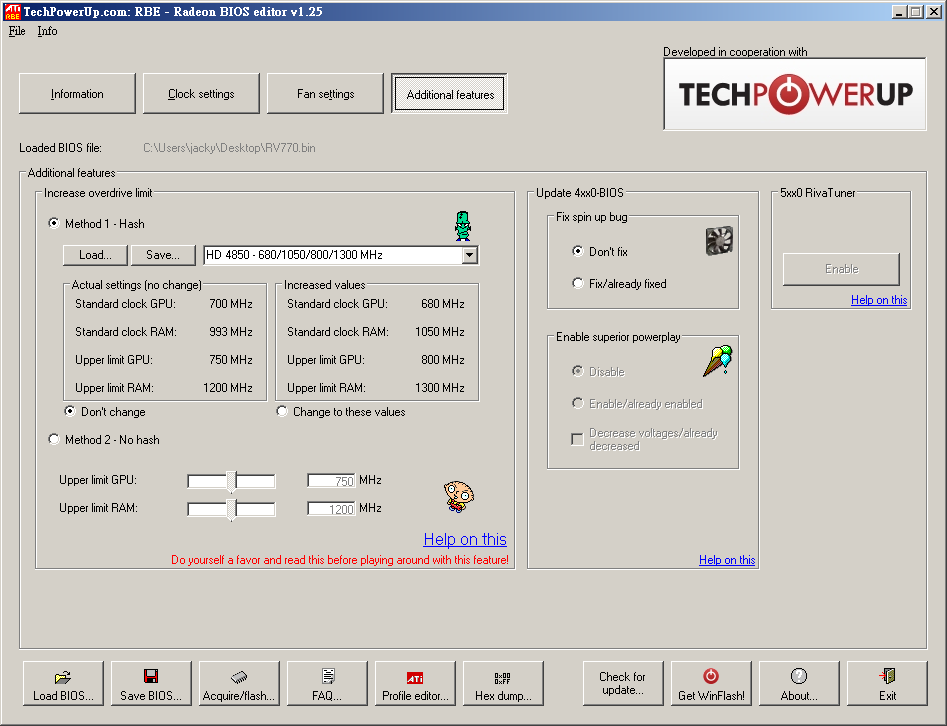The width and height of the screenshot is (947, 726).
Task: Click the 680 MHz increased GPU clock value
Action: [443, 304]
